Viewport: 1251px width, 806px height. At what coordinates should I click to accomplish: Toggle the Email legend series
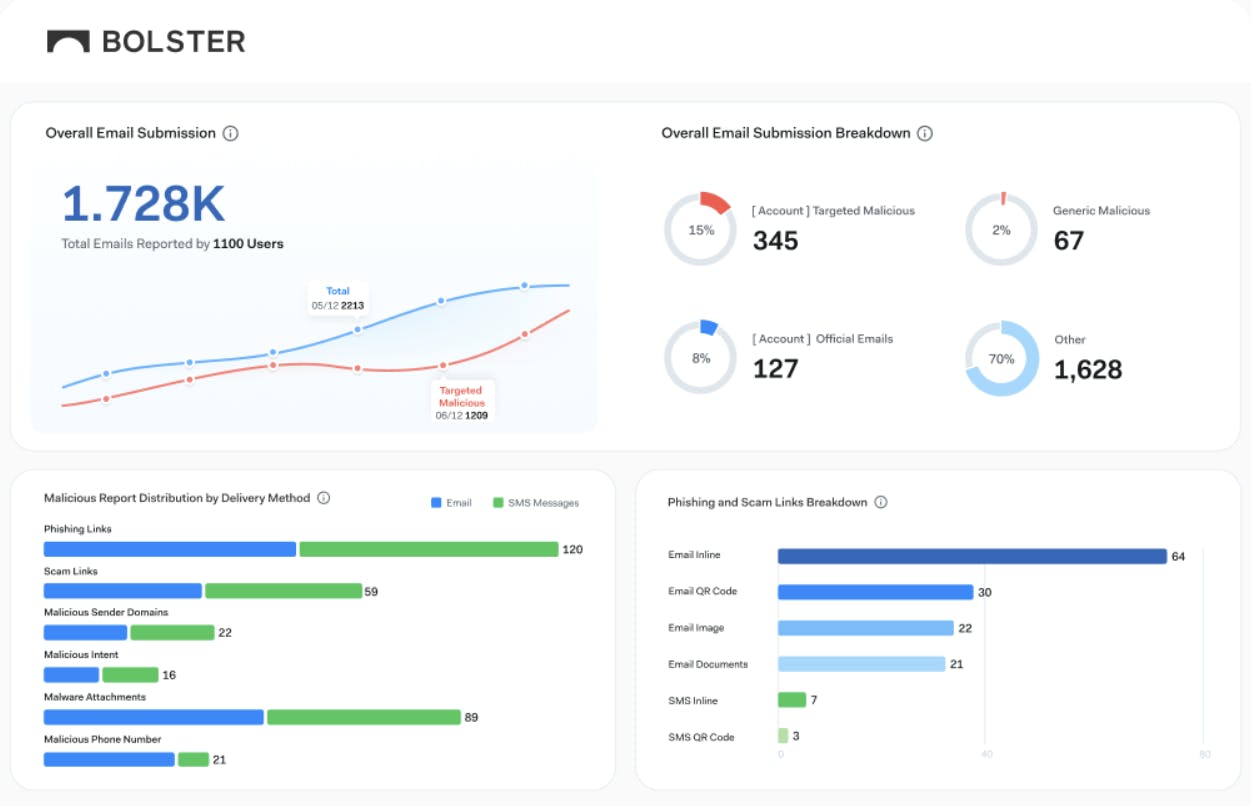451,503
